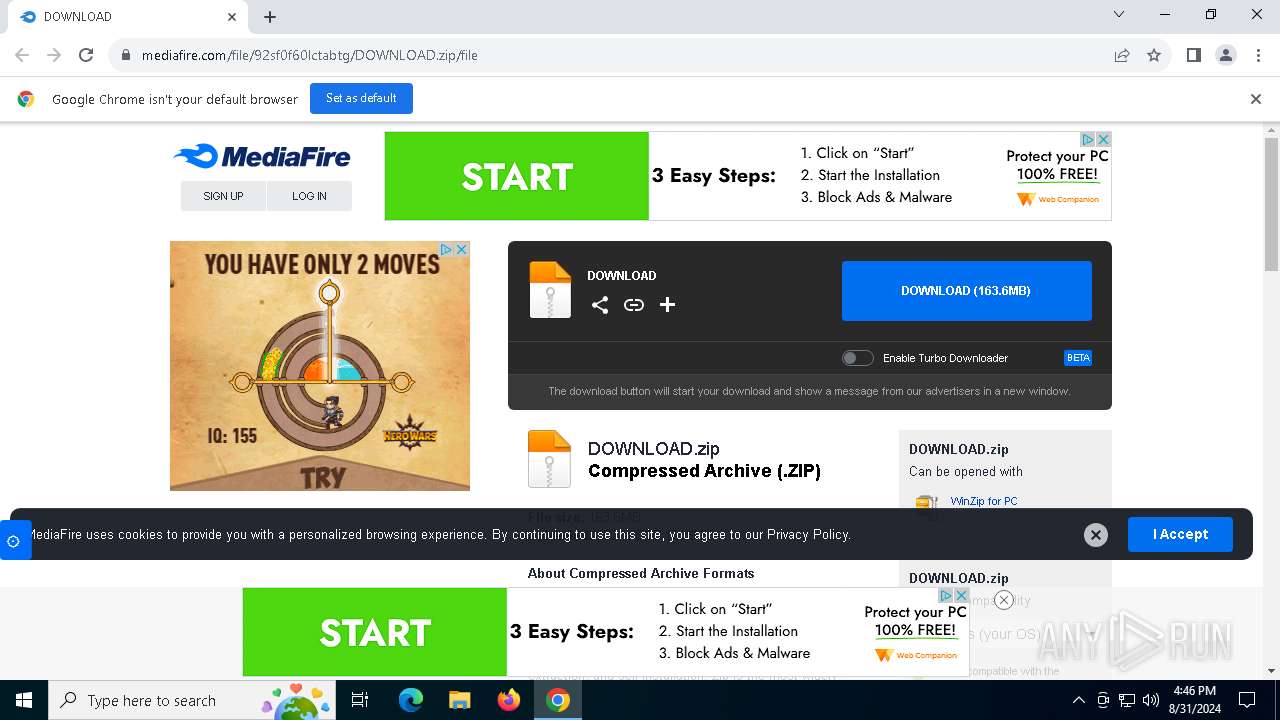Click LOG IN button
This screenshot has height=720, width=1280.
pos(309,196)
